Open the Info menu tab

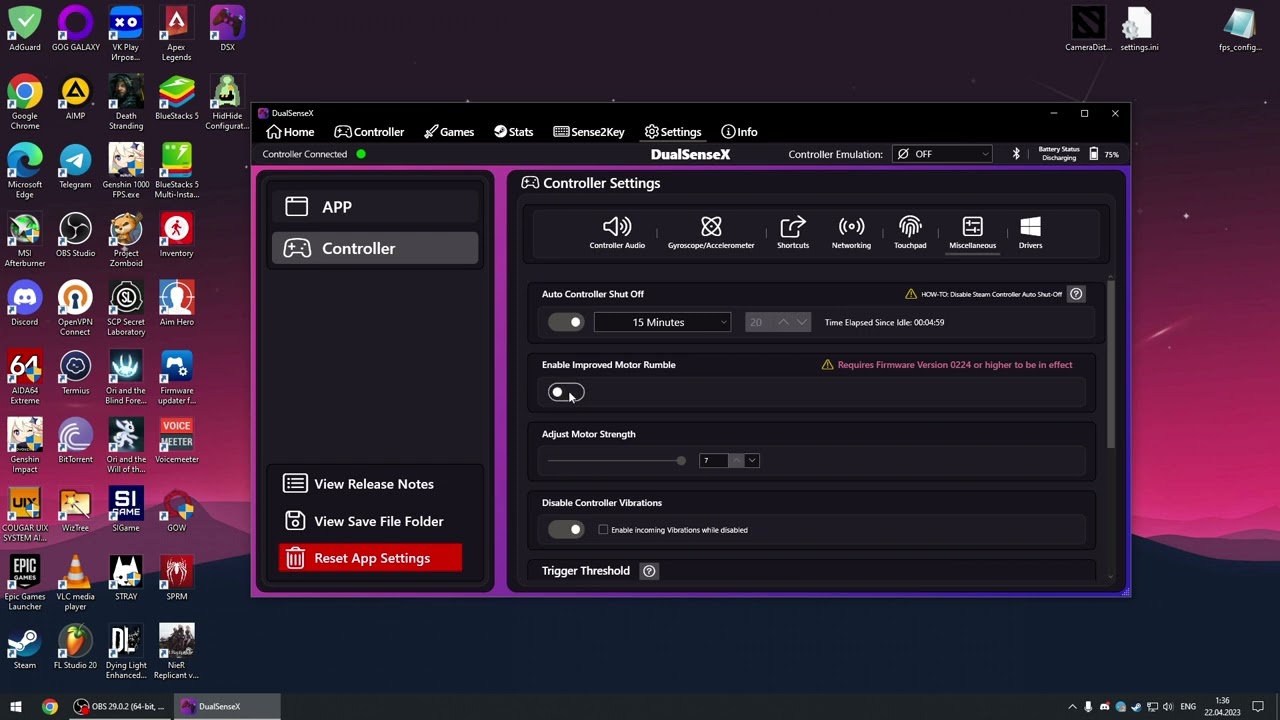pyautogui.click(x=739, y=132)
